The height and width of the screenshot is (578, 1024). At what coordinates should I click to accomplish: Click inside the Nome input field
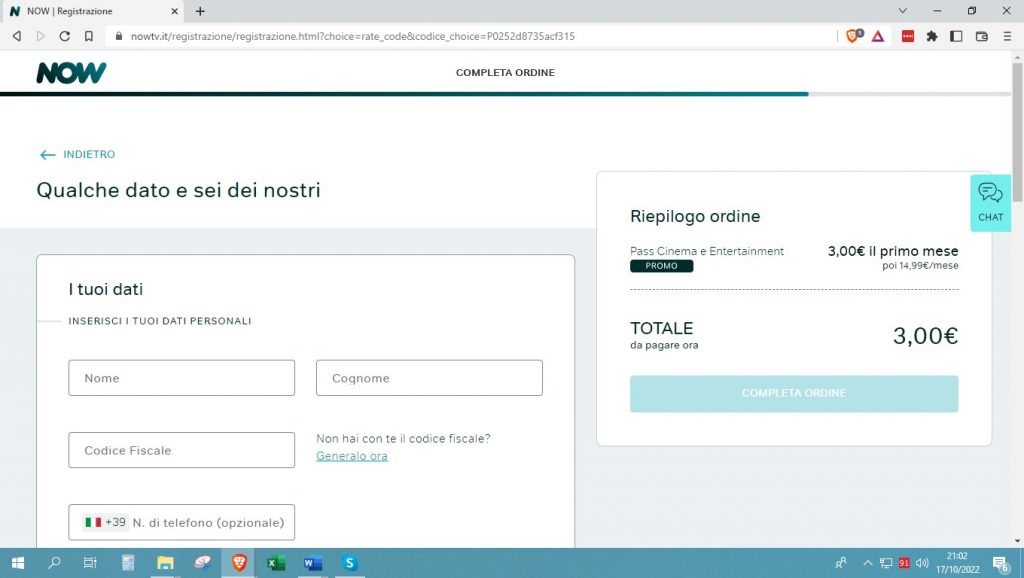click(181, 377)
